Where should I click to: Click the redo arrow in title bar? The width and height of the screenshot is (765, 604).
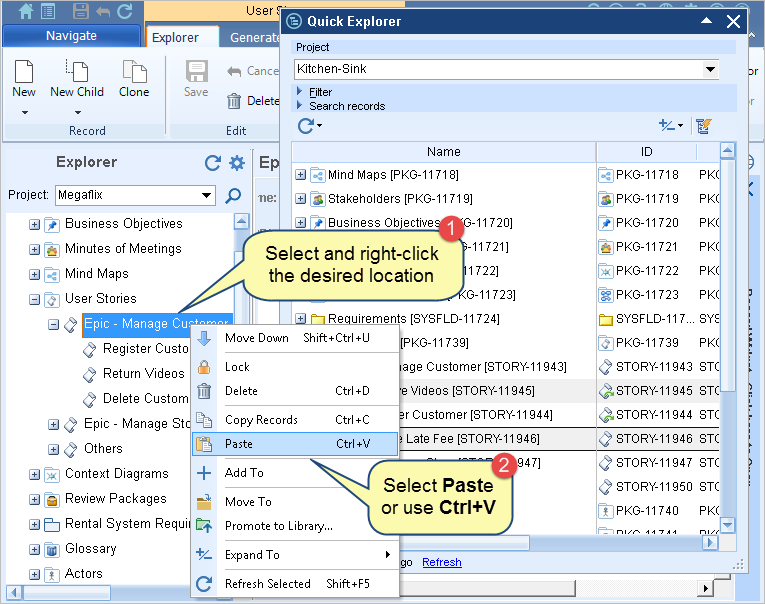click(x=125, y=11)
